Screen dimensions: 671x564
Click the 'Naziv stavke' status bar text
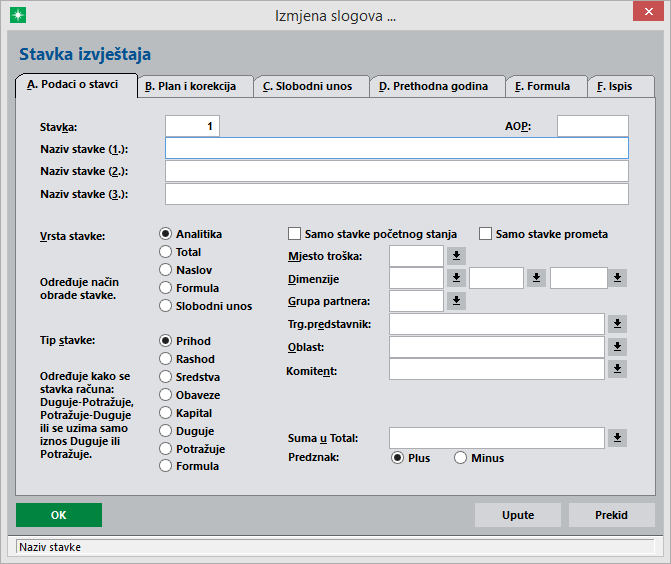(x=50, y=547)
